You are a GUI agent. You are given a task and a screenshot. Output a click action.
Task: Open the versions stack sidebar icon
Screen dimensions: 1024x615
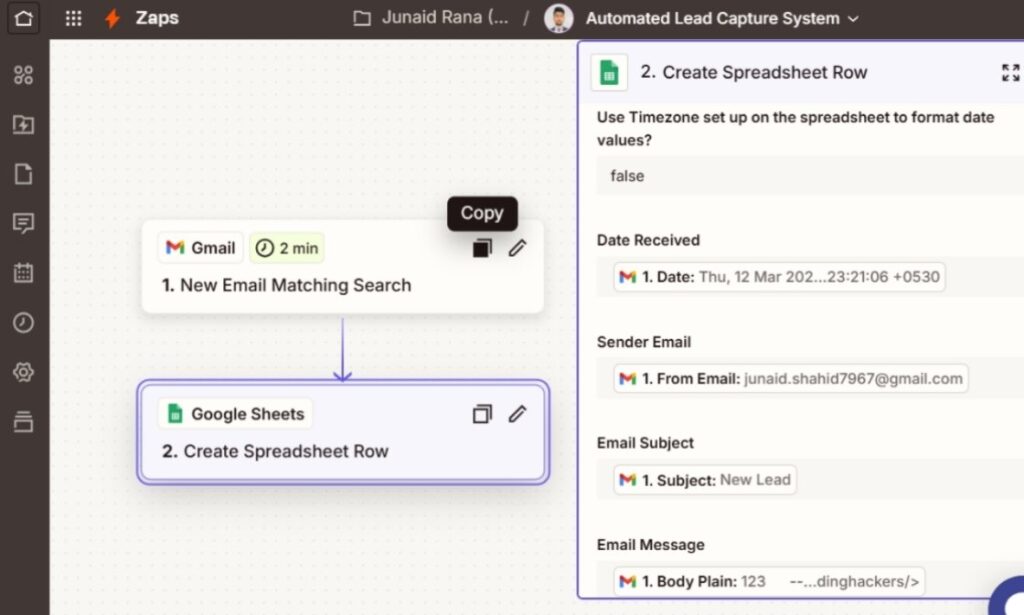coord(24,422)
